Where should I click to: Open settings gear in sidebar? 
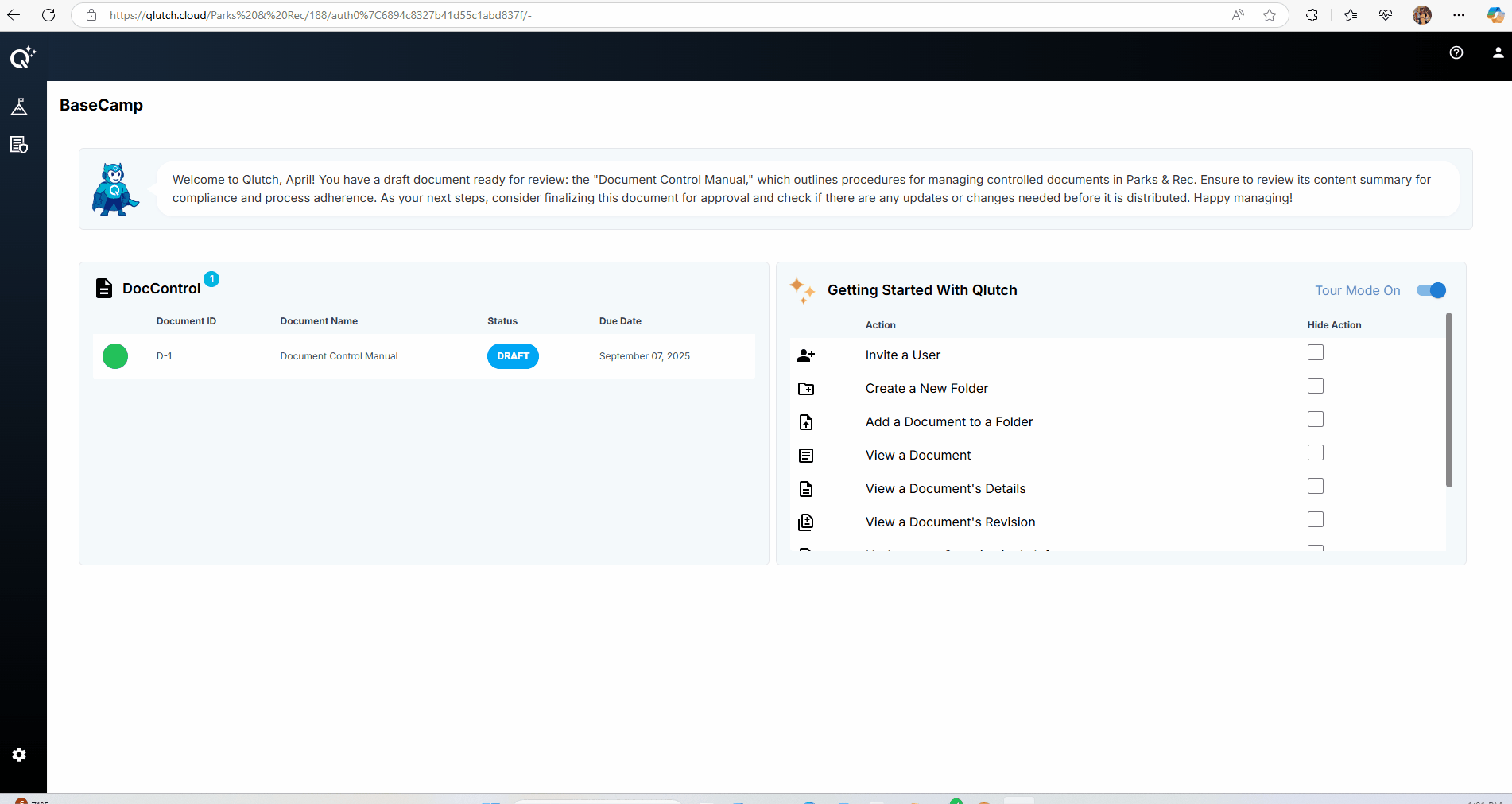[x=19, y=755]
